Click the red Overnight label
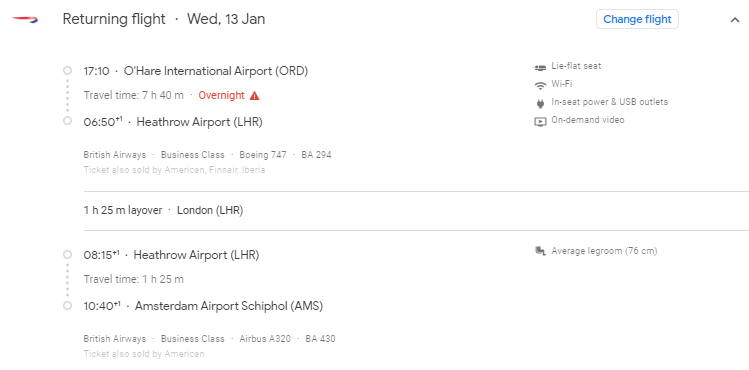This screenshot has width=749, height=370. tap(222, 95)
